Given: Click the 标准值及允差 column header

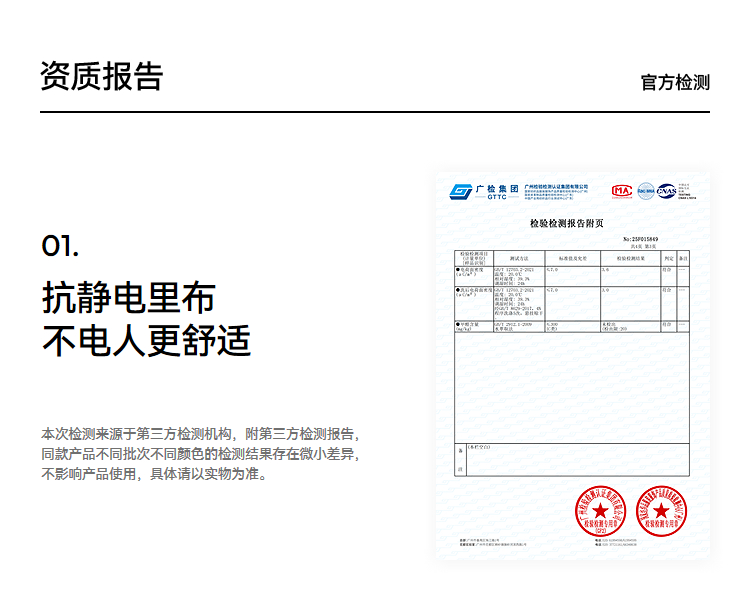Looking at the screenshot, I should pos(573,258).
